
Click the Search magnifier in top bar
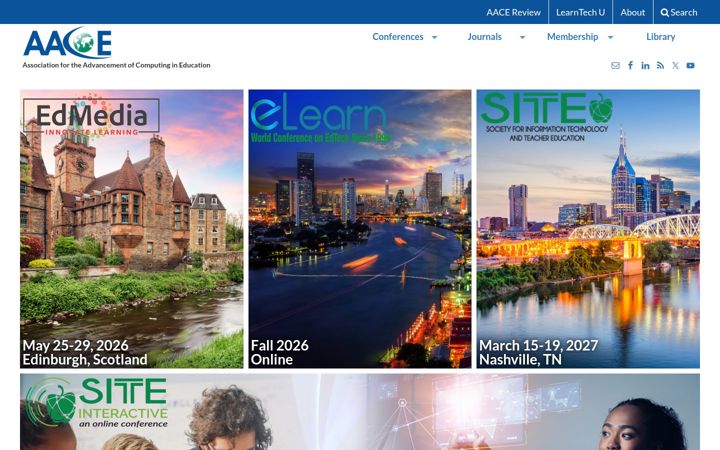[x=664, y=12]
